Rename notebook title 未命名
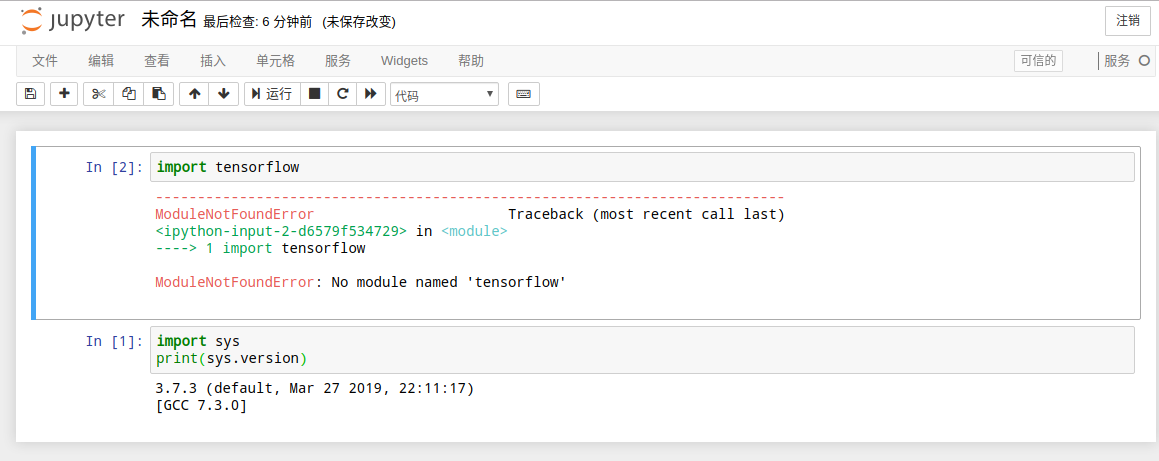Viewport: 1159px width, 461px height. pos(169,20)
